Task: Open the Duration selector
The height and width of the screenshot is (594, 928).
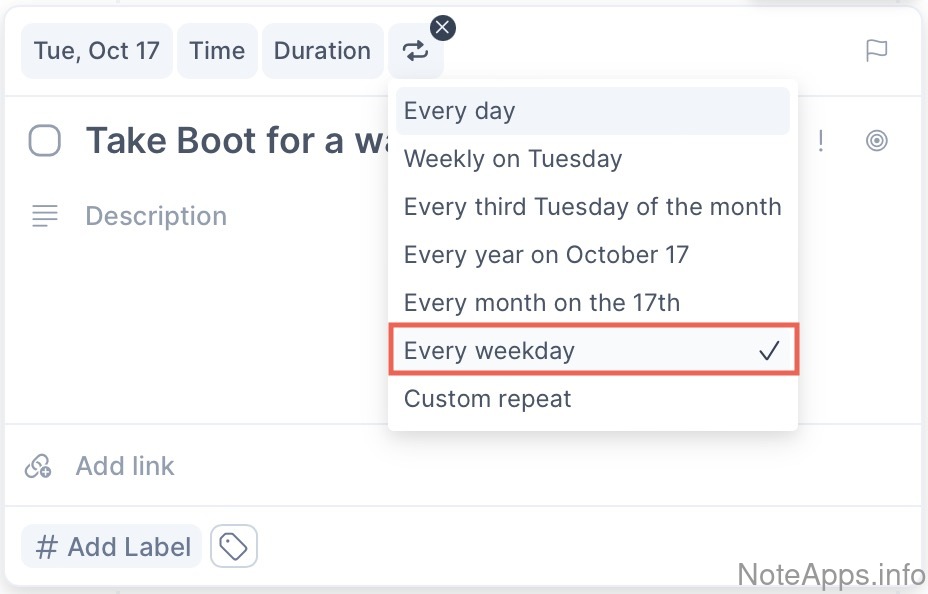Action: pyautogui.click(x=322, y=51)
